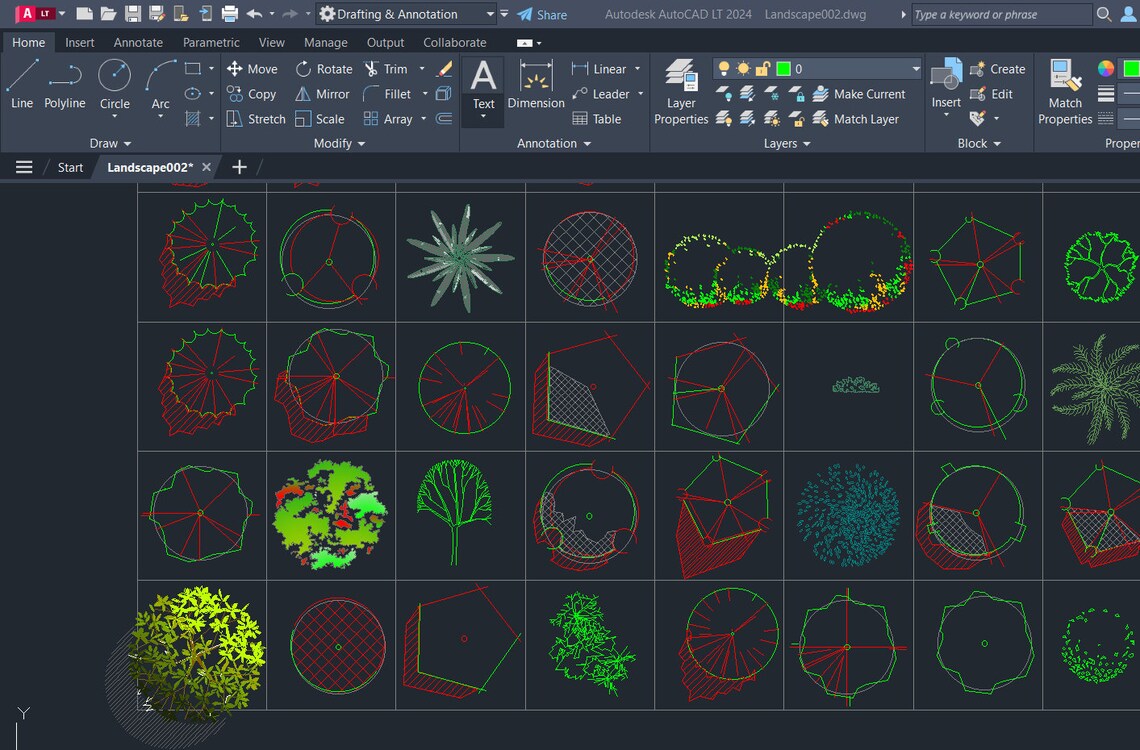Viewport: 1140px width, 750px height.
Task: Select the Circle tool
Action: tap(114, 86)
